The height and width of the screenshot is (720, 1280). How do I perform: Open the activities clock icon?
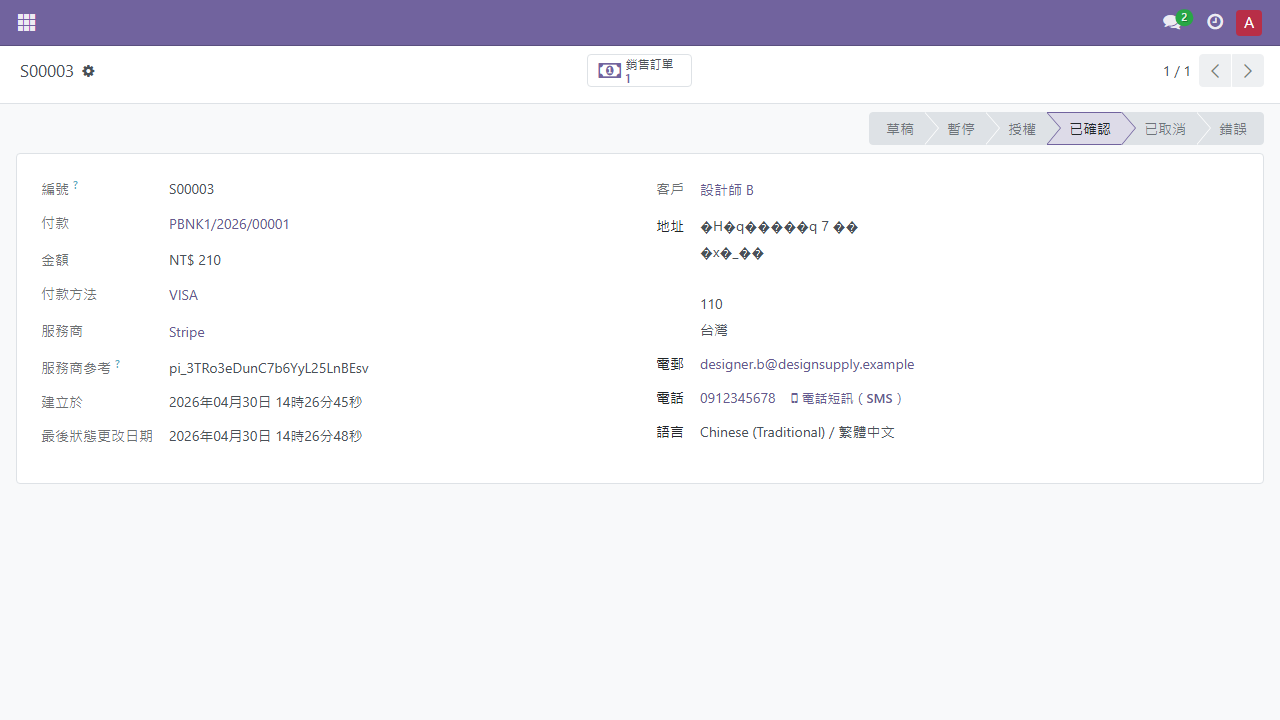point(1215,22)
